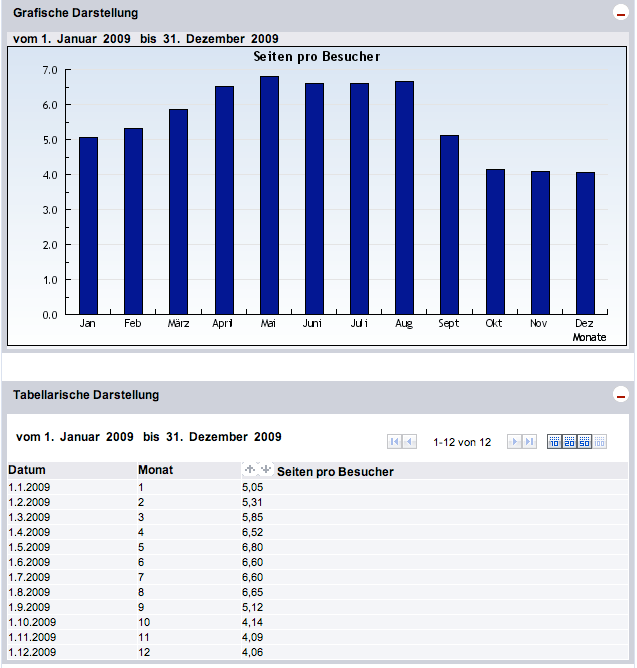Collapse the Grafische Darstellung panel
The height and width of the screenshot is (668, 637).
click(x=620, y=13)
